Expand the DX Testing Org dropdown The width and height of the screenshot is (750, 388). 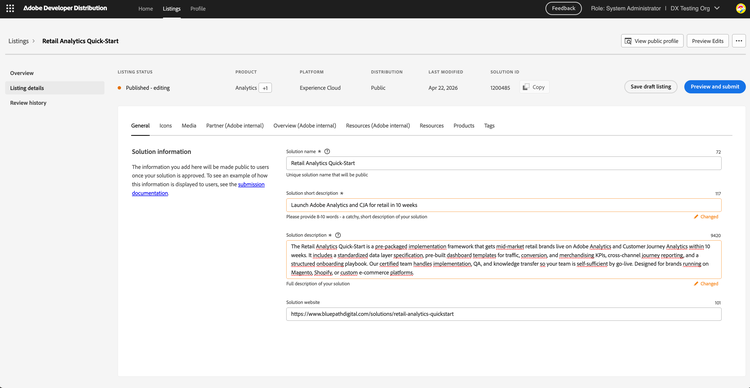pyautogui.click(x=695, y=9)
